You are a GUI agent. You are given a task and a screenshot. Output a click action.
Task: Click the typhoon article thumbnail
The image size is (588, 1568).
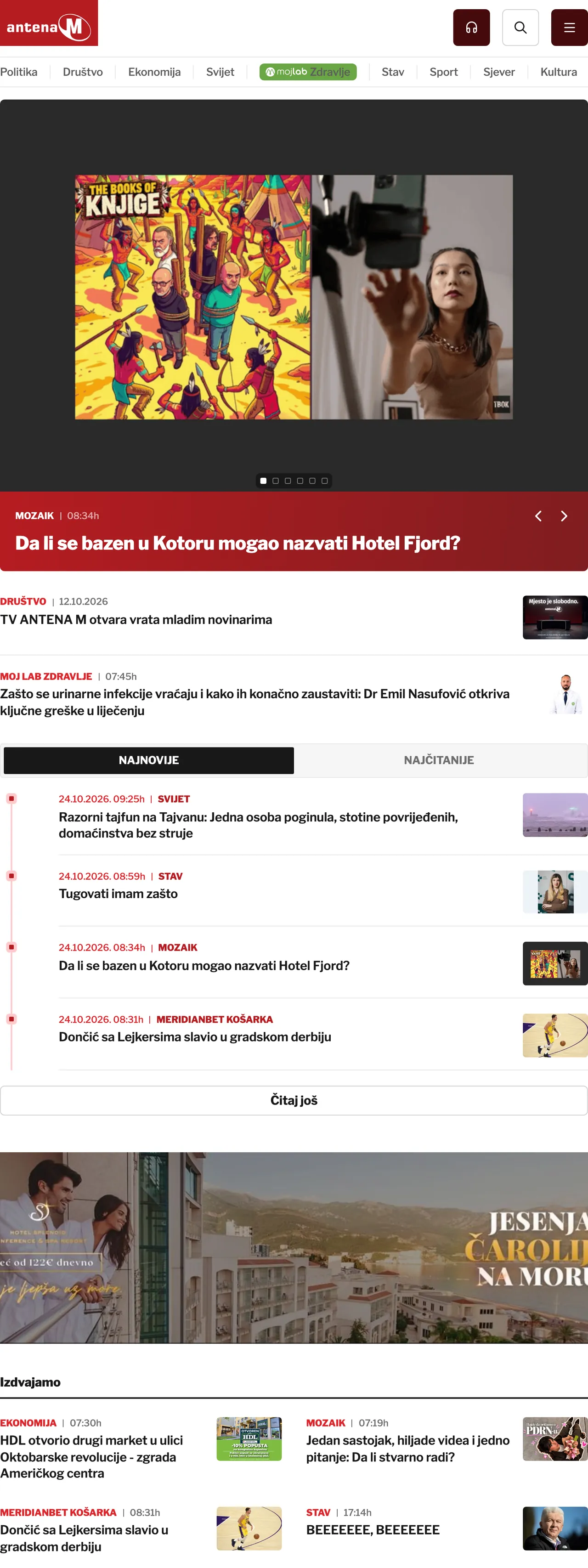coord(555,815)
